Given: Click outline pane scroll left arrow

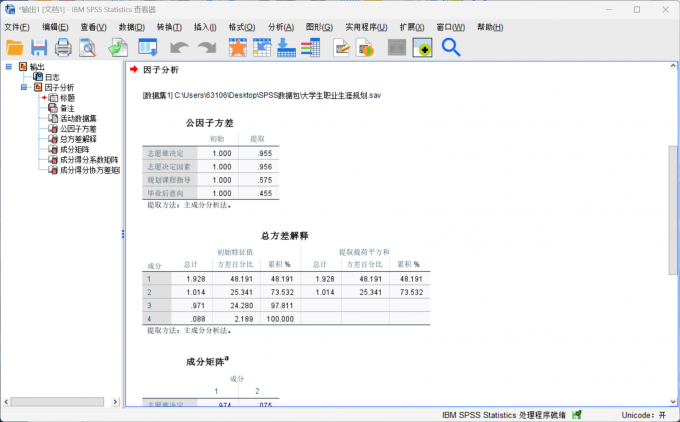Looking at the screenshot, I should click(x=6, y=402).
